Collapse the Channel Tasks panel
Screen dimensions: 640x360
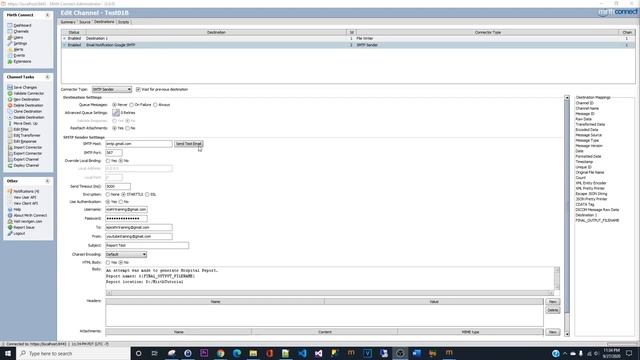[x=47, y=77]
